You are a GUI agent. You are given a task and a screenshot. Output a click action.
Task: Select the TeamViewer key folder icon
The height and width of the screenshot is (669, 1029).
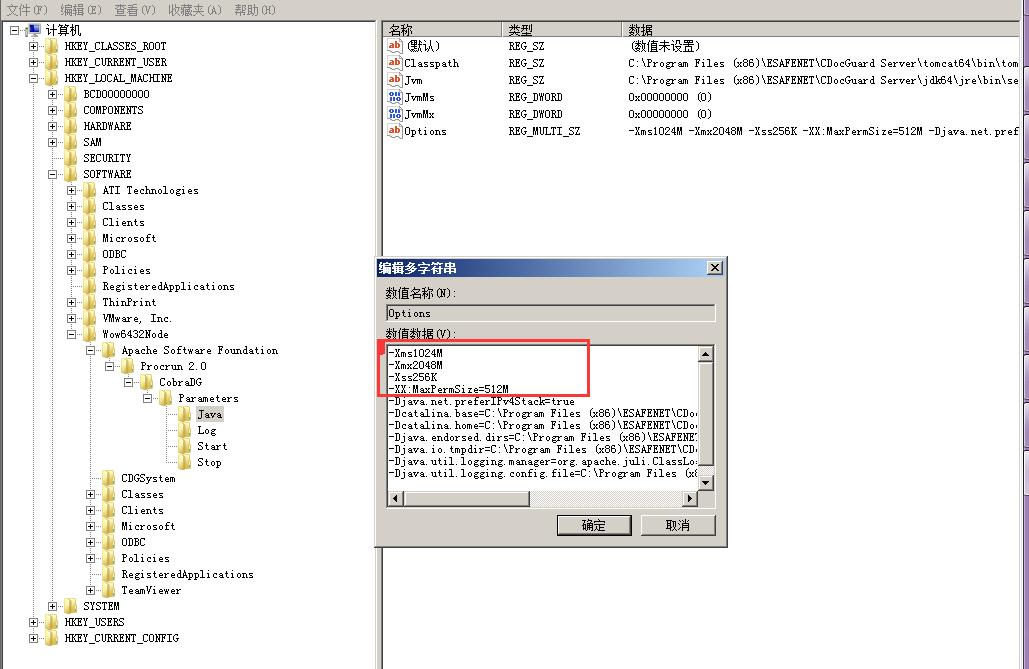[109, 590]
